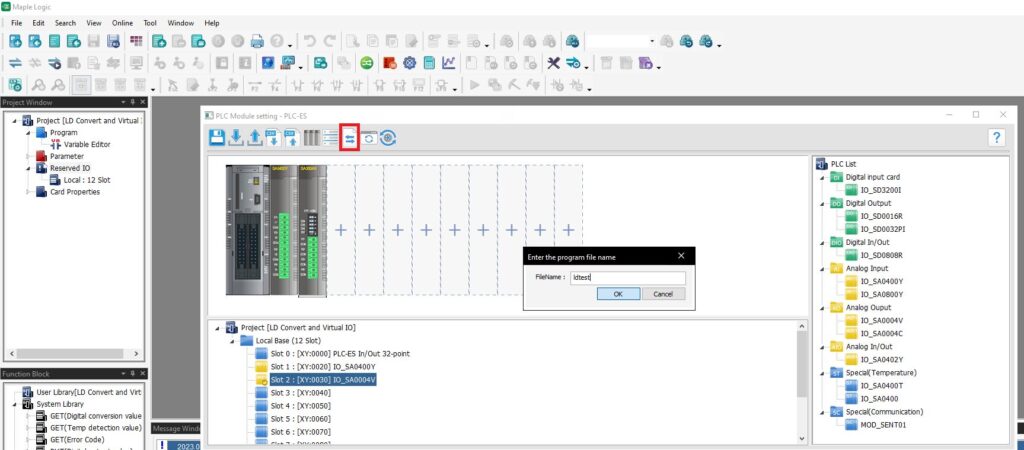Screen dimensions: 1024x450
Task: Select IO_SD3200I in PLC List
Action: (x=880, y=190)
